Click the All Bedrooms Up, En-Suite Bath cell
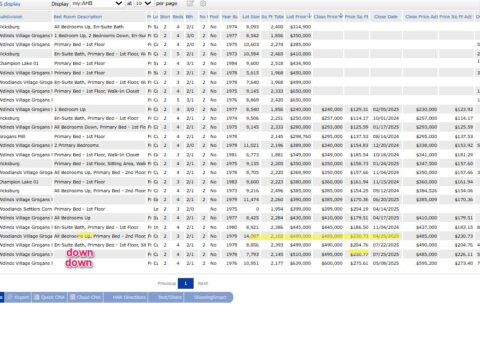Image resolution: width=480 pixels, height=360 pixels. click(89, 27)
